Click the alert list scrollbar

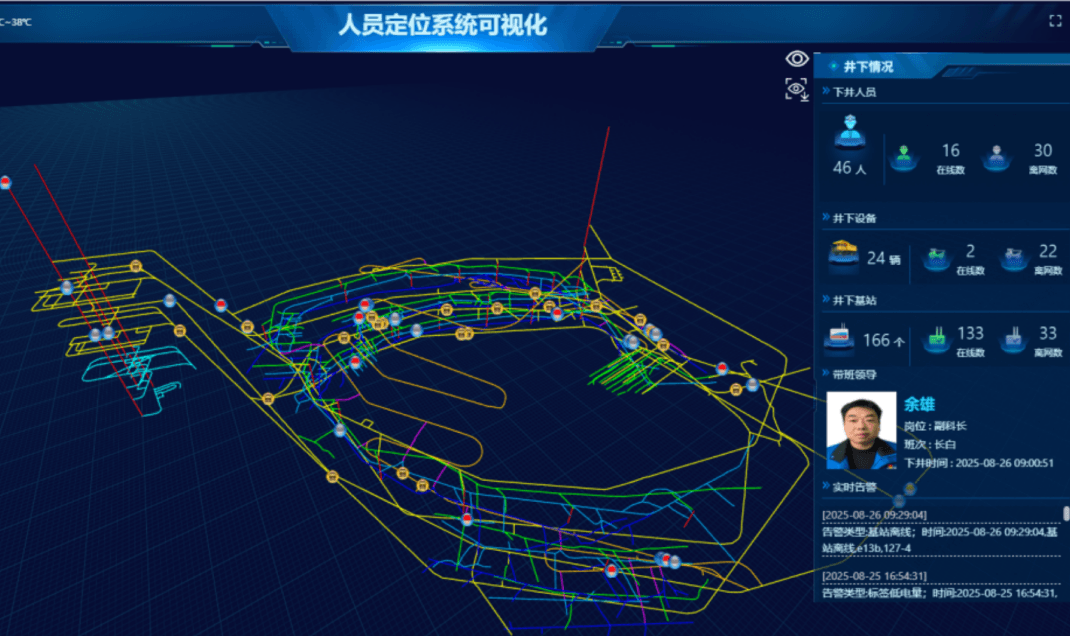click(x=1066, y=513)
